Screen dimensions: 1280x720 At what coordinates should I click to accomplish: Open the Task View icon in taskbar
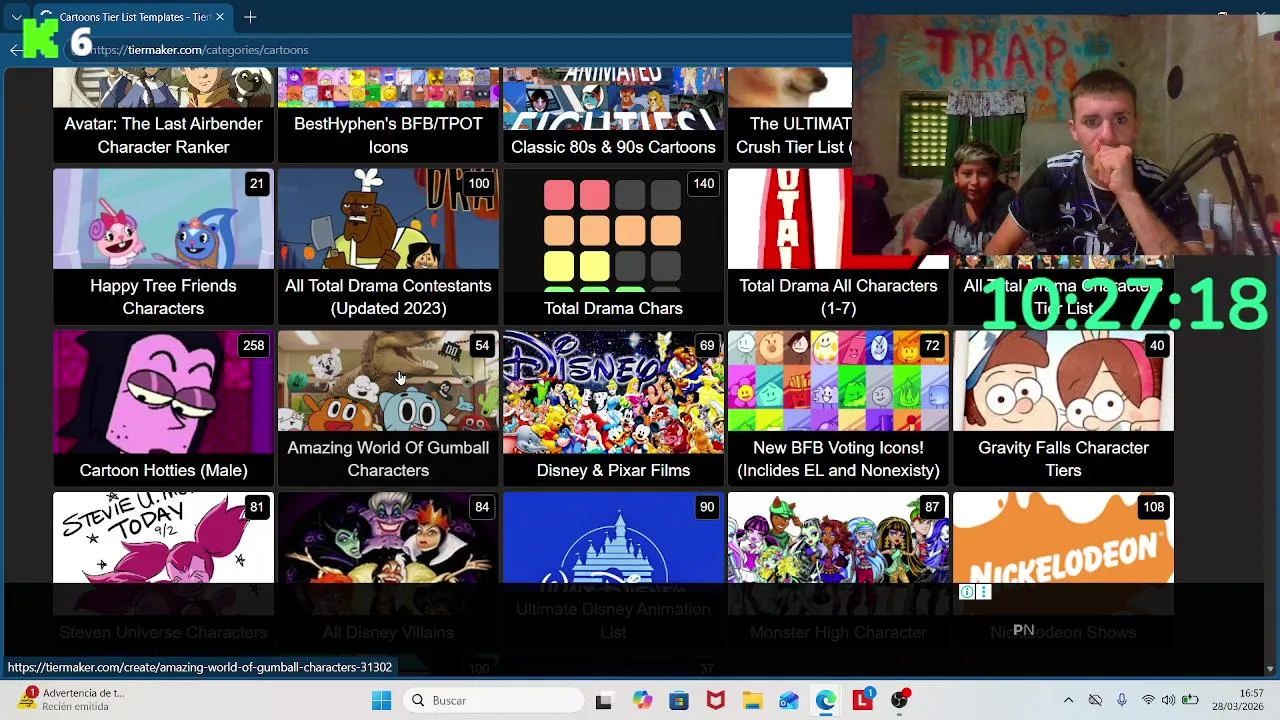(x=603, y=701)
